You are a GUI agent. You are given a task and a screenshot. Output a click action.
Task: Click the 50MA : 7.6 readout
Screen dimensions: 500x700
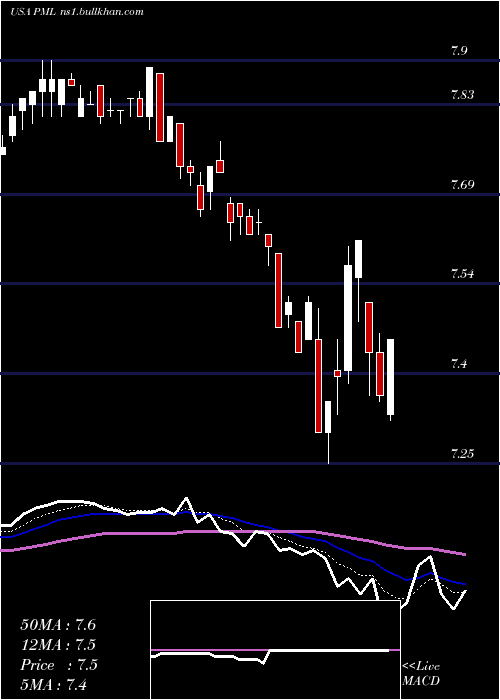coord(58,625)
